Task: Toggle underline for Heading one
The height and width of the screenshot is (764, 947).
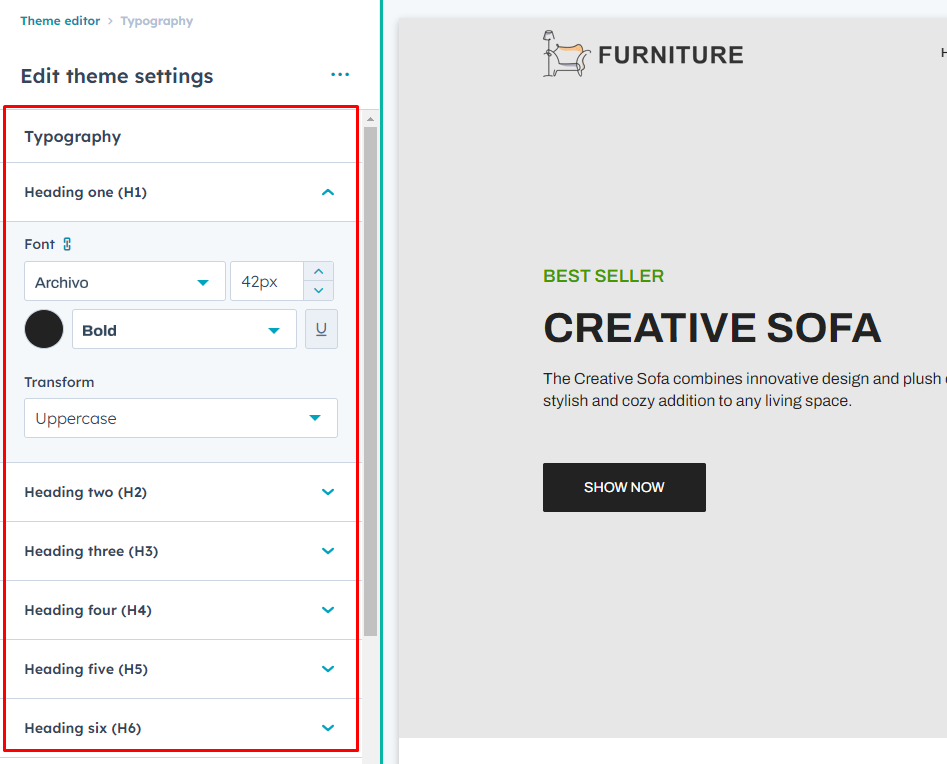Action: click(x=321, y=330)
